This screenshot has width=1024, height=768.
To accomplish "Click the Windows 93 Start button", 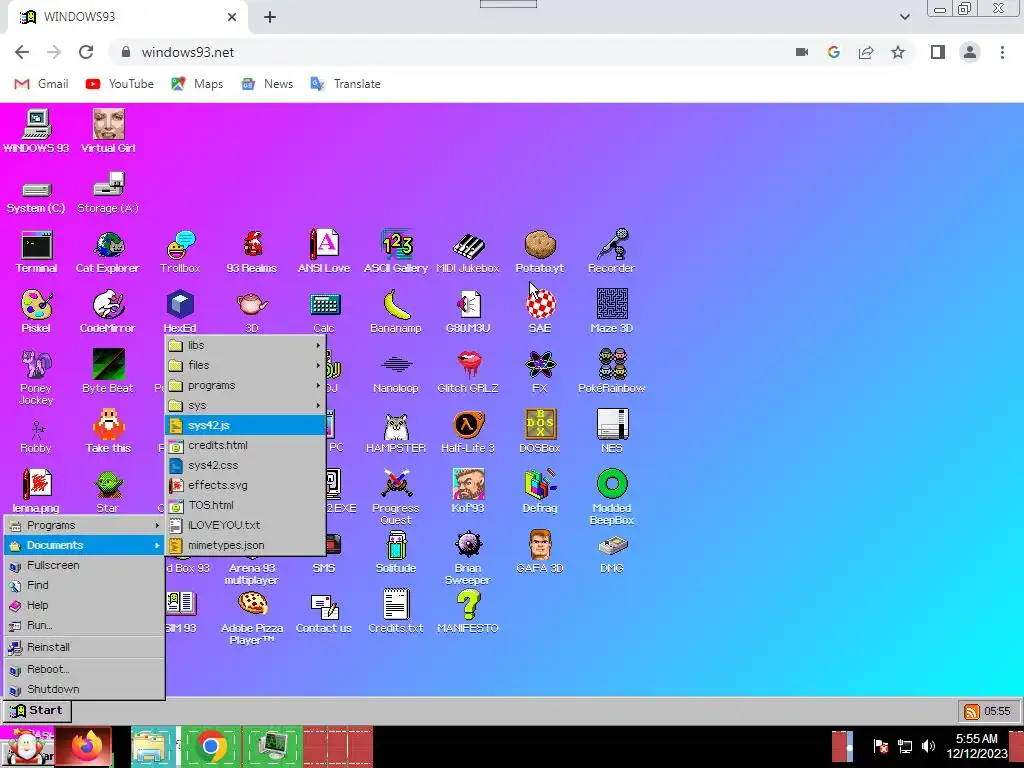I will click(37, 711).
